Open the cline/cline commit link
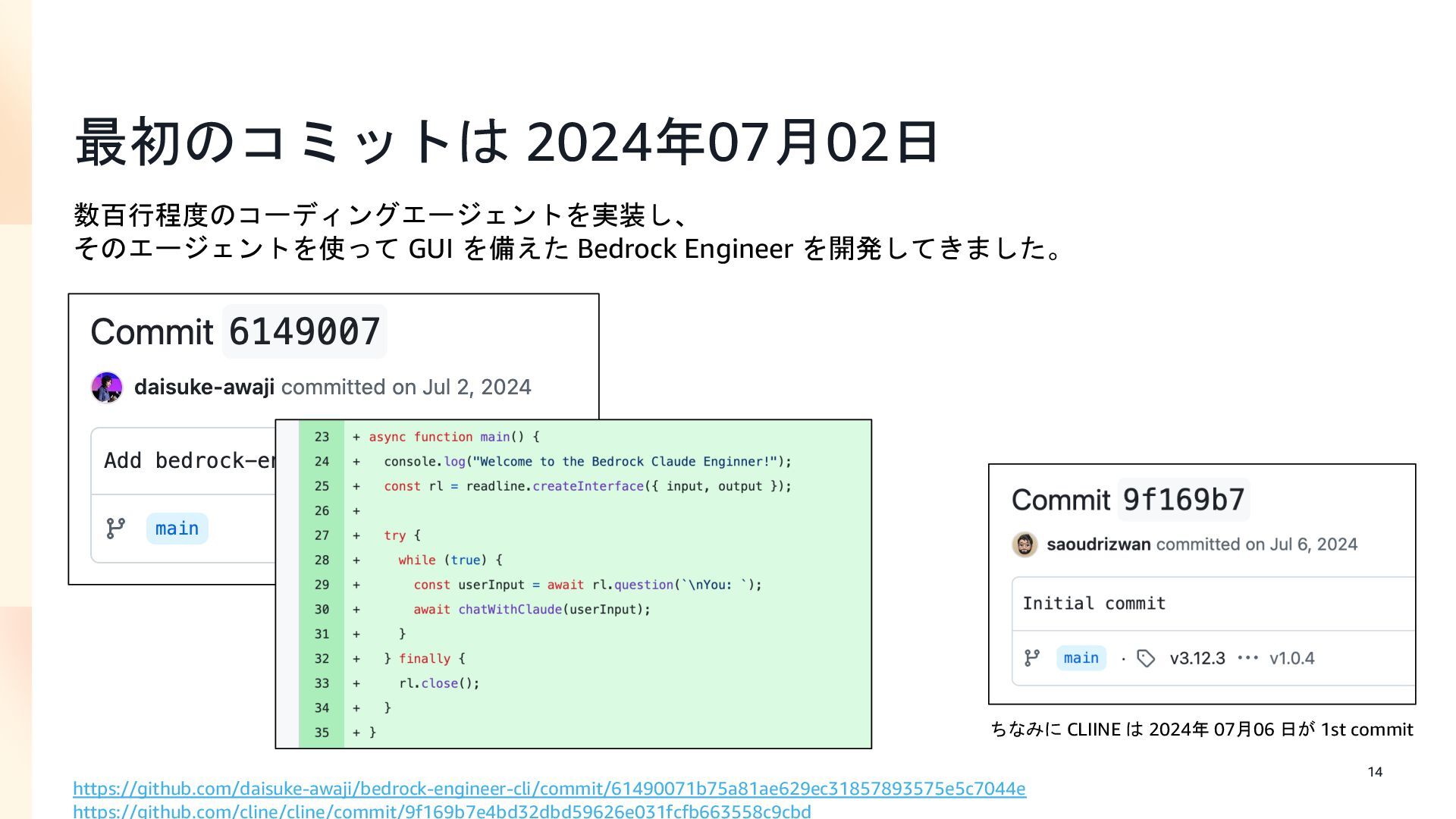1456x819 pixels. coord(441,811)
